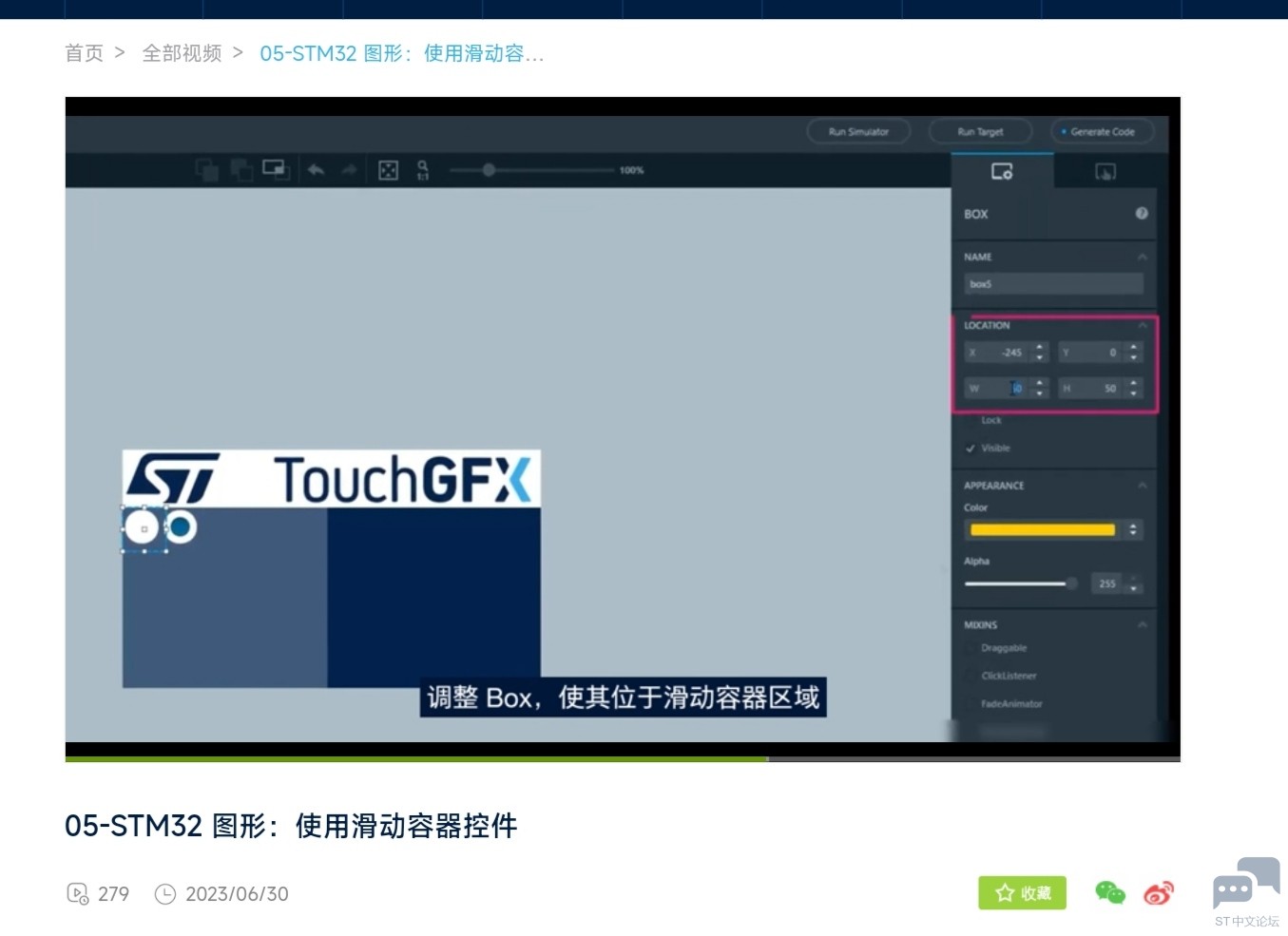Click the Alpha 255 stepper arrows
Viewport: 1288px width, 936px height.
pos(1133,583)
